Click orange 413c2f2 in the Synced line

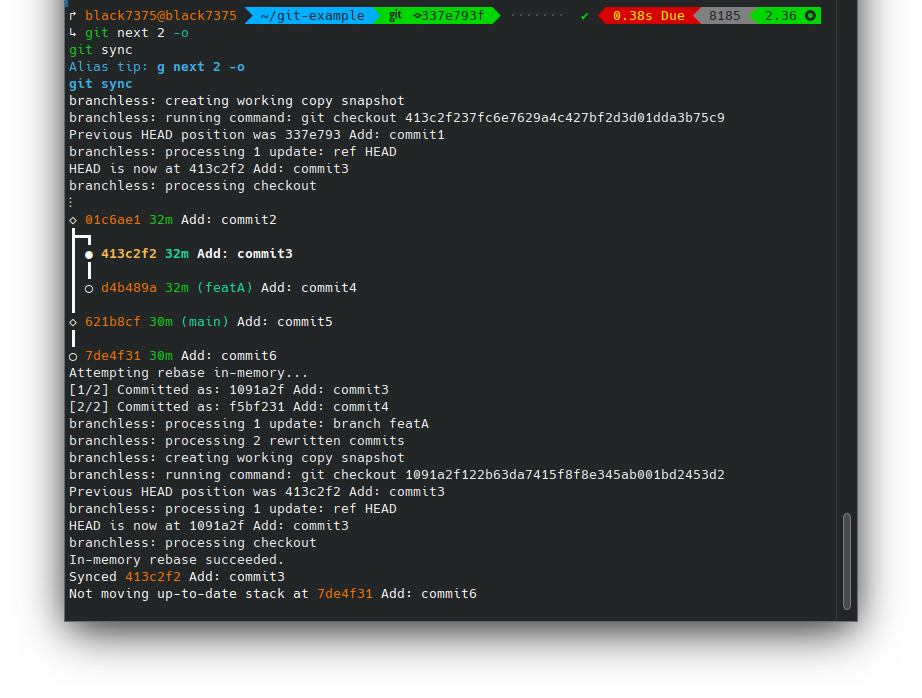[153, 577]
